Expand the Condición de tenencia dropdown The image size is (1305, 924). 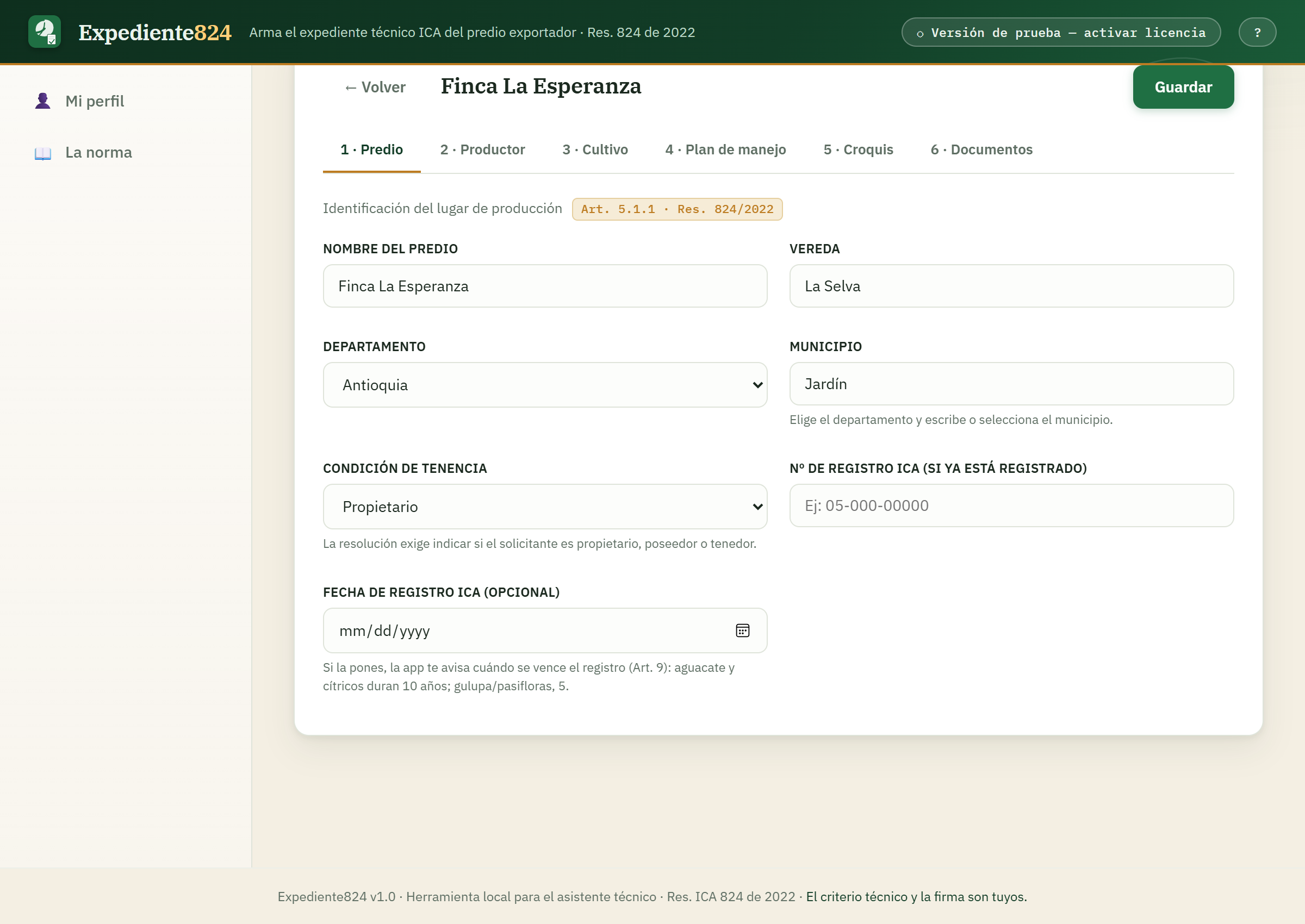pyautogui.click(x=545, y=507)
